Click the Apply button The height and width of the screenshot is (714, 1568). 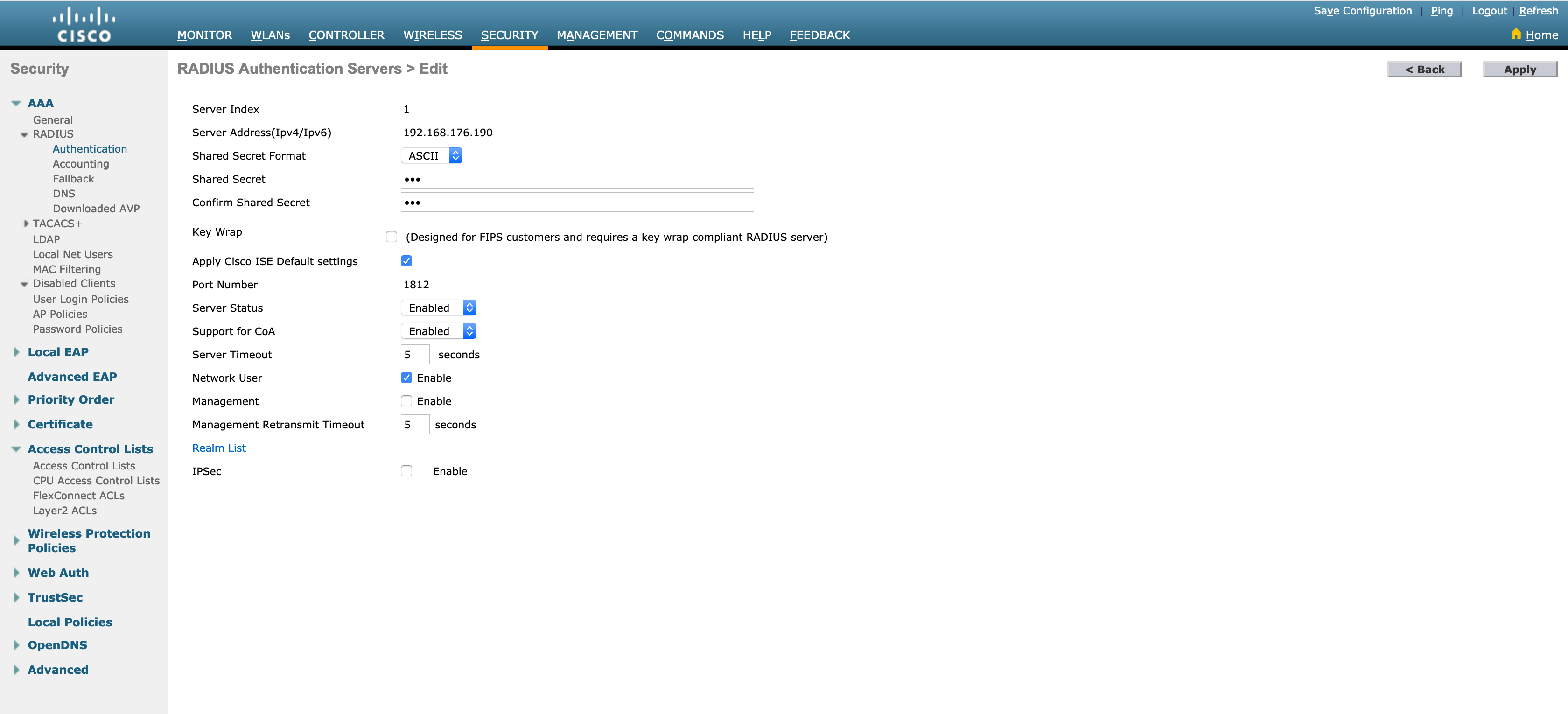pos(1520,70)
